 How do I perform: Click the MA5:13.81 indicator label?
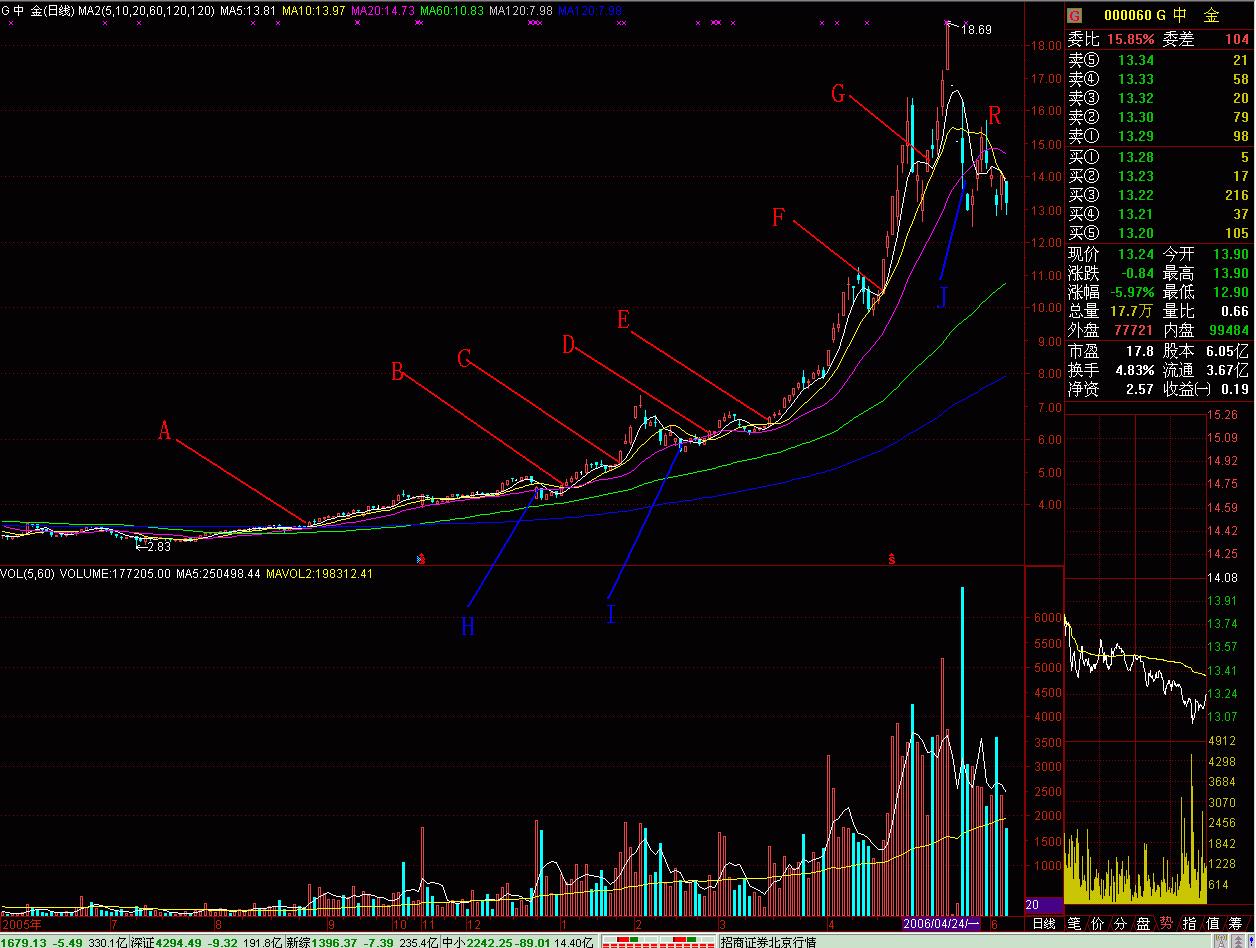(x=247, y=10)
